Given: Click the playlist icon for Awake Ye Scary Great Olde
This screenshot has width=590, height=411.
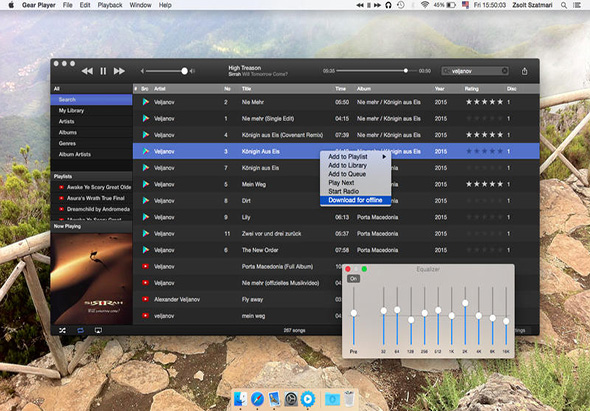Looking at the screenshot, I should click(61, 187).
